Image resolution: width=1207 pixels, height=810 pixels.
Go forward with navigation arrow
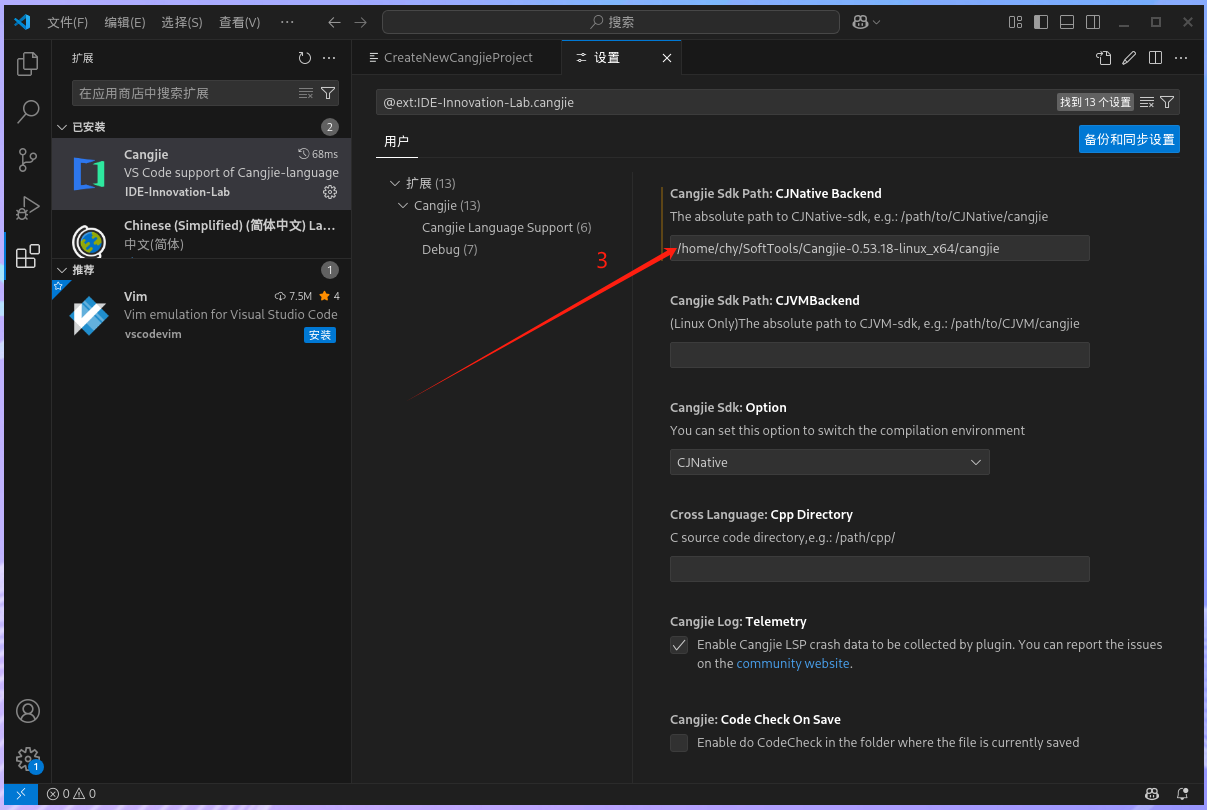click(361, 22)
